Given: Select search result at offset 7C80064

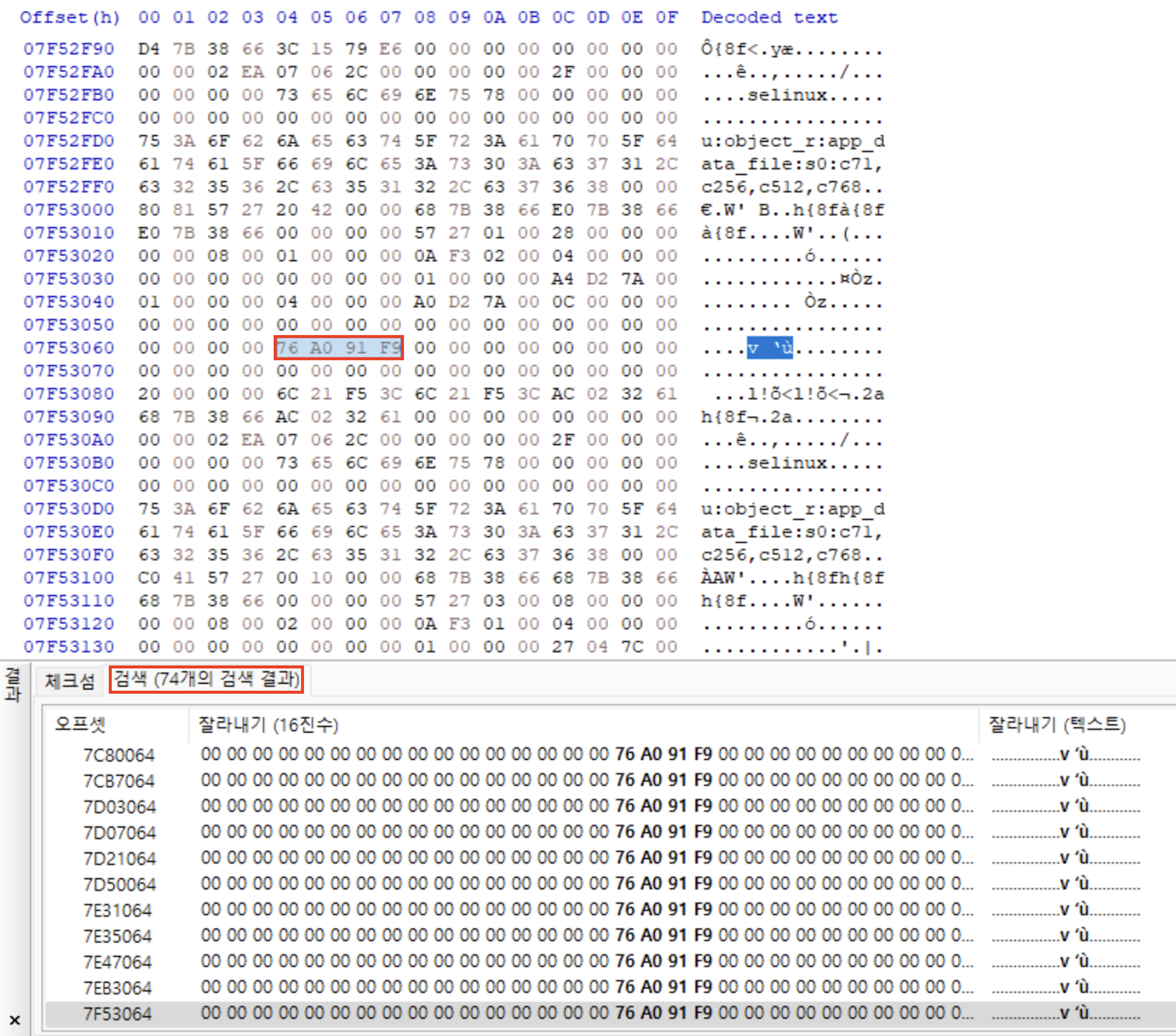Looking at the screenshot, I should pyautogui.click(x=119, y=755).
